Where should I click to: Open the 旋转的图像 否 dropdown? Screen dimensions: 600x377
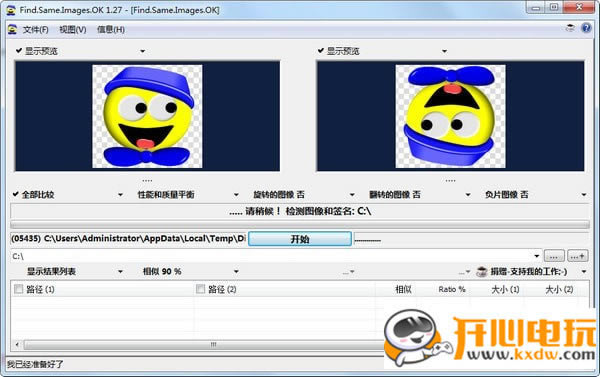pos(352,195)
